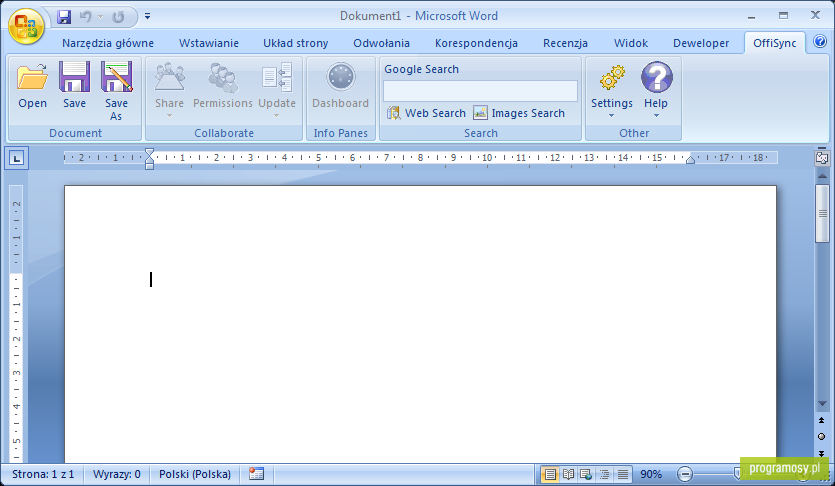Focus the Google Search text box

pyautogui.click(x=480, y=91)
